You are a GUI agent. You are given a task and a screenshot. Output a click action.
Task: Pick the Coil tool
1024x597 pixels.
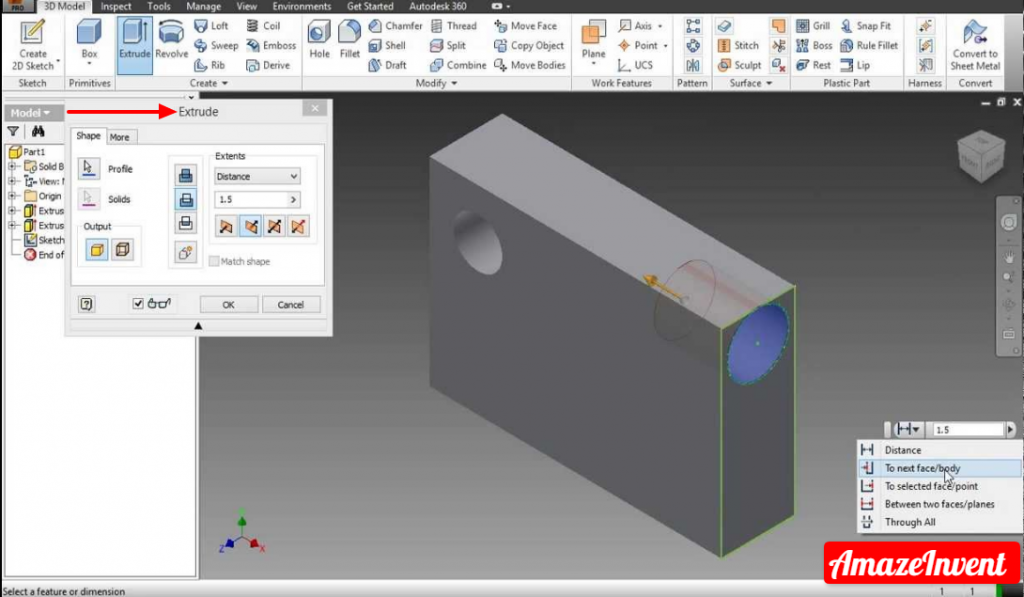[263, 25]
